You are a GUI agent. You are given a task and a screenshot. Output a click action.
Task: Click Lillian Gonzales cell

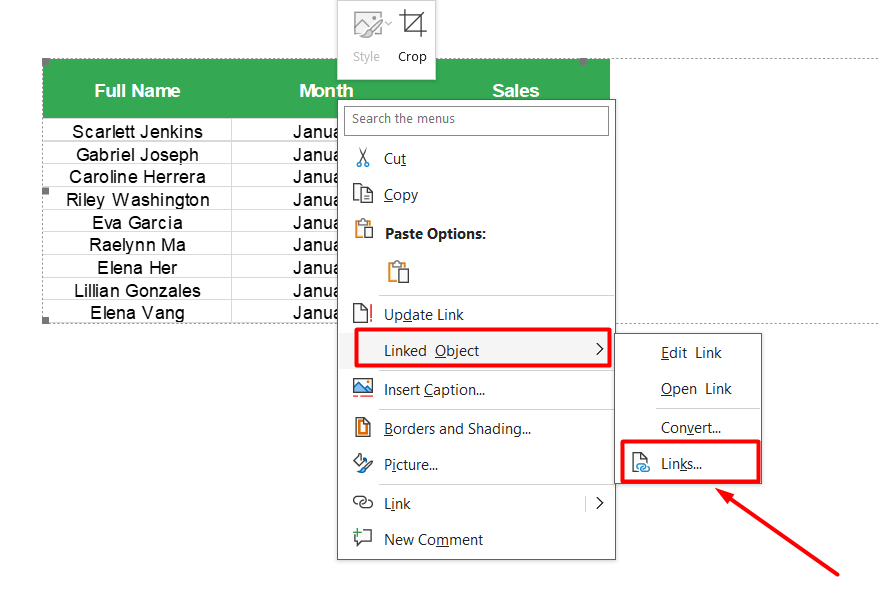137,291
